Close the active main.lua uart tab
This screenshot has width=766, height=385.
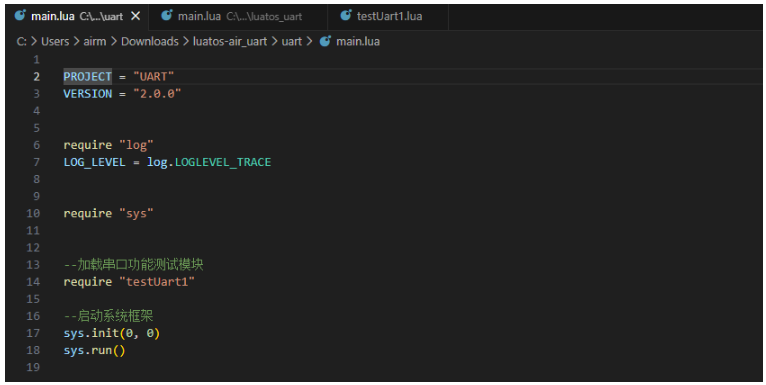[136, 16]
